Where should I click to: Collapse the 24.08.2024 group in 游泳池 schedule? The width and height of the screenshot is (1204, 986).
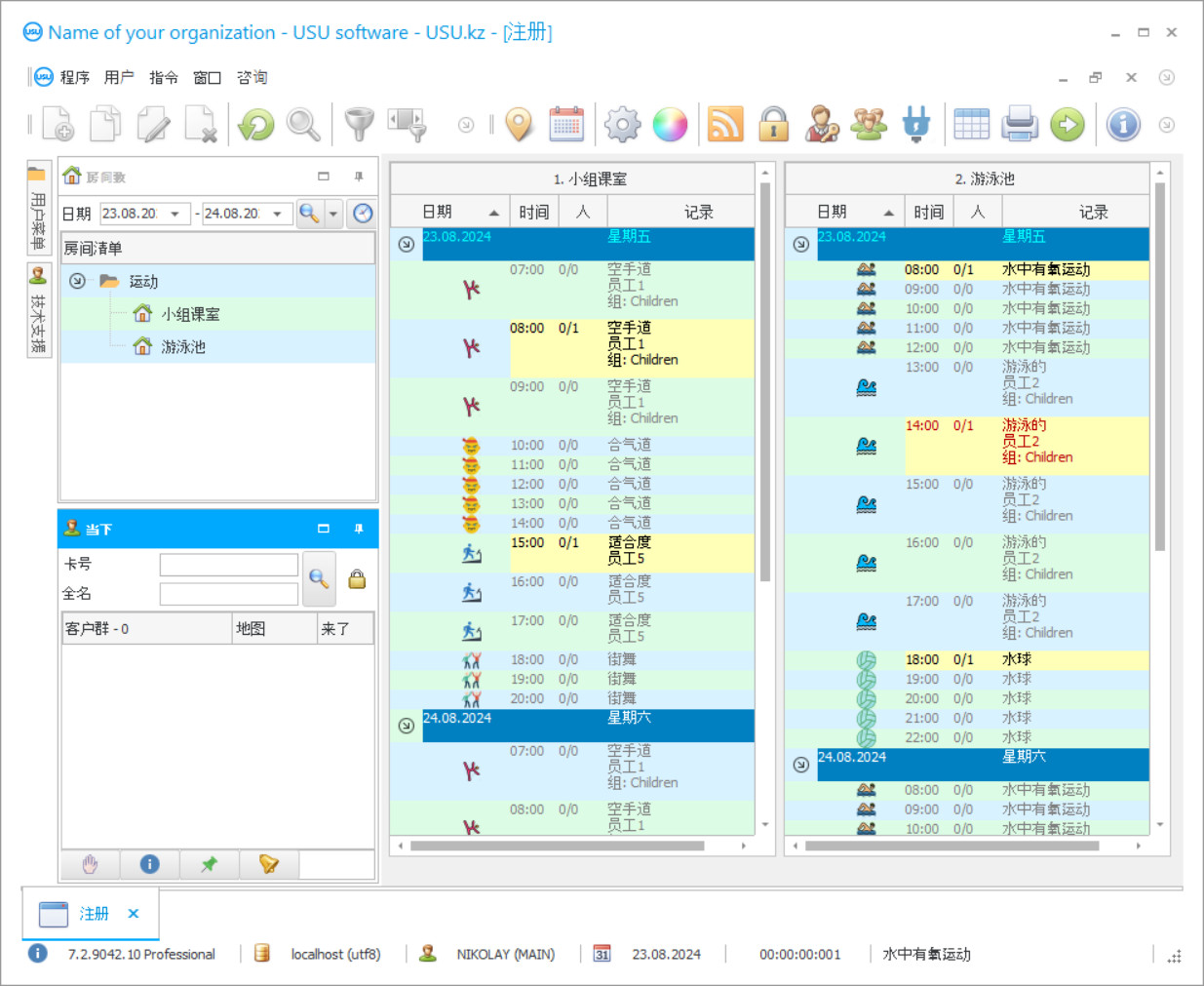800,765
